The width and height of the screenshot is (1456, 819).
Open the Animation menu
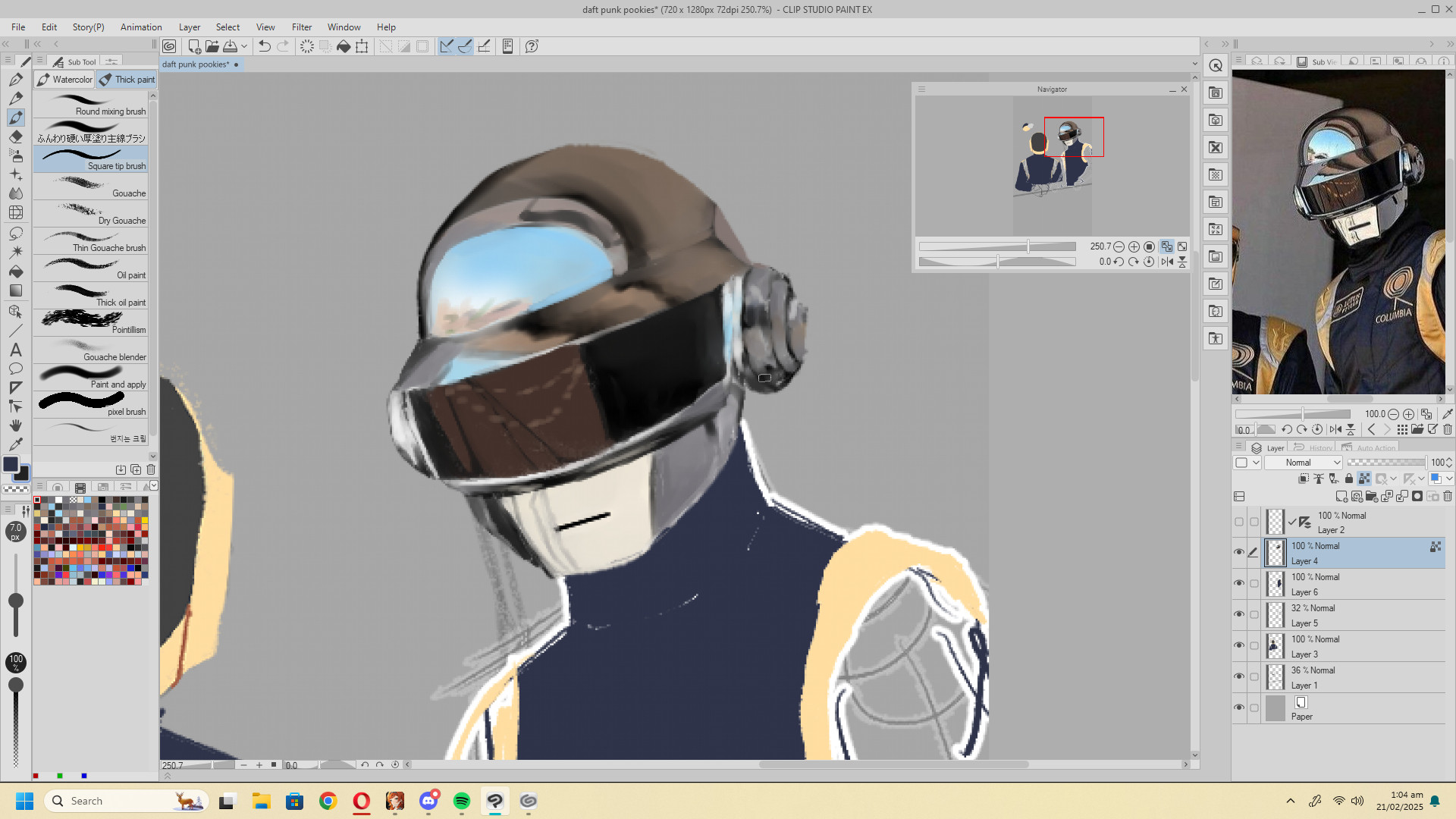[x=141, y=27]
